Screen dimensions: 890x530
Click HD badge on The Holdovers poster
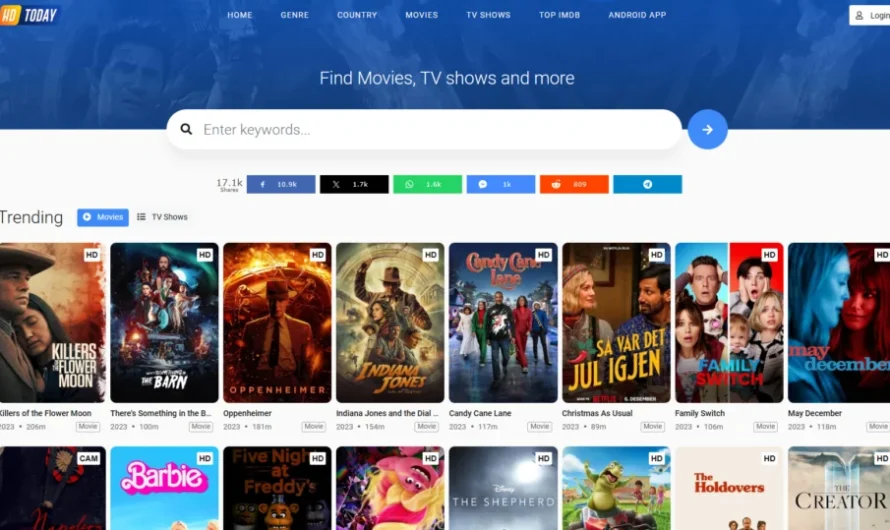click(769, 459)
